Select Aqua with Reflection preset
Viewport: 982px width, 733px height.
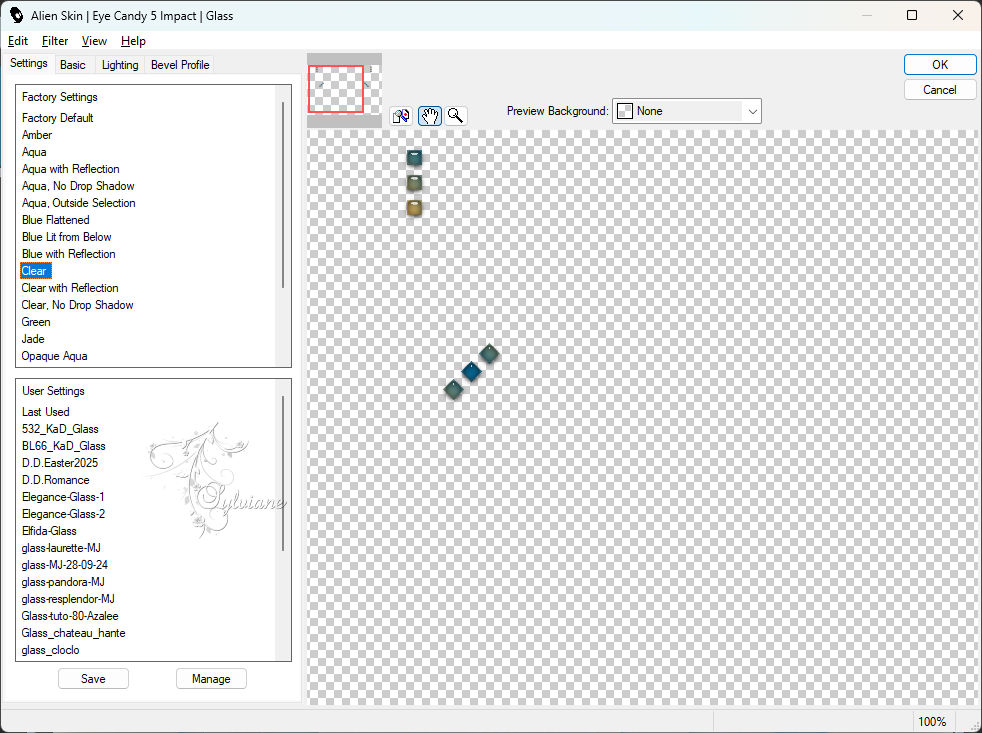pos(70,169)
